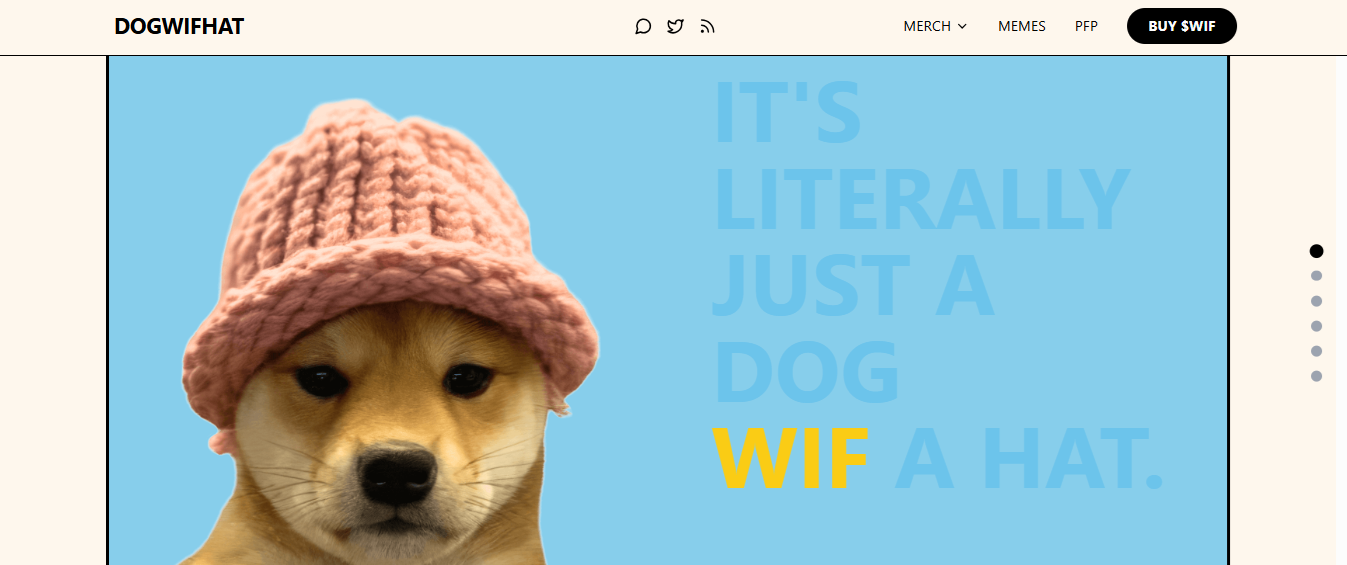This screenshot has width=1347, height=565.
Task: Jump to the fourth section dot
Action: [1316, 326]
